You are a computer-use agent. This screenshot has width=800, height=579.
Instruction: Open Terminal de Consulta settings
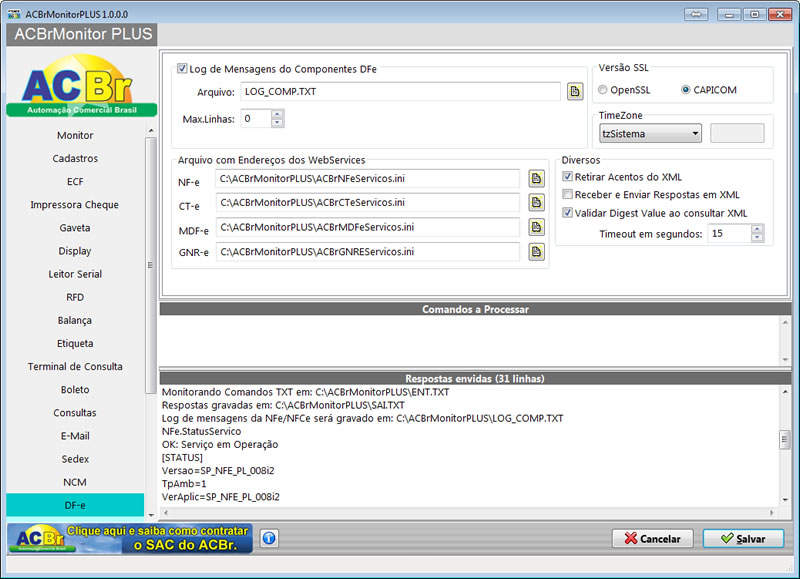[75, 366]
